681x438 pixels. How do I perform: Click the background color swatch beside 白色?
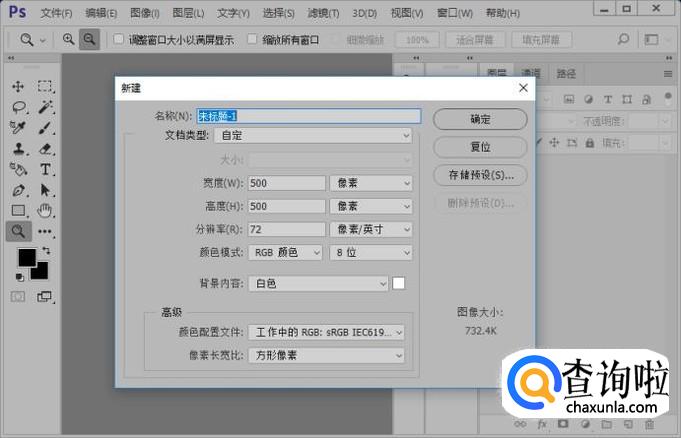(x=399, y=284)
